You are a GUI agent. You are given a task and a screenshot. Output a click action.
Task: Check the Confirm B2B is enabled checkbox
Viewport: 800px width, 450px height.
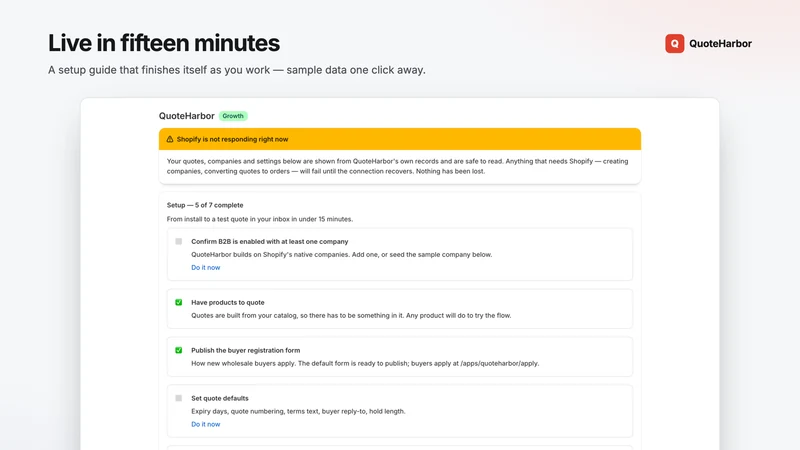tap(179, 241)
